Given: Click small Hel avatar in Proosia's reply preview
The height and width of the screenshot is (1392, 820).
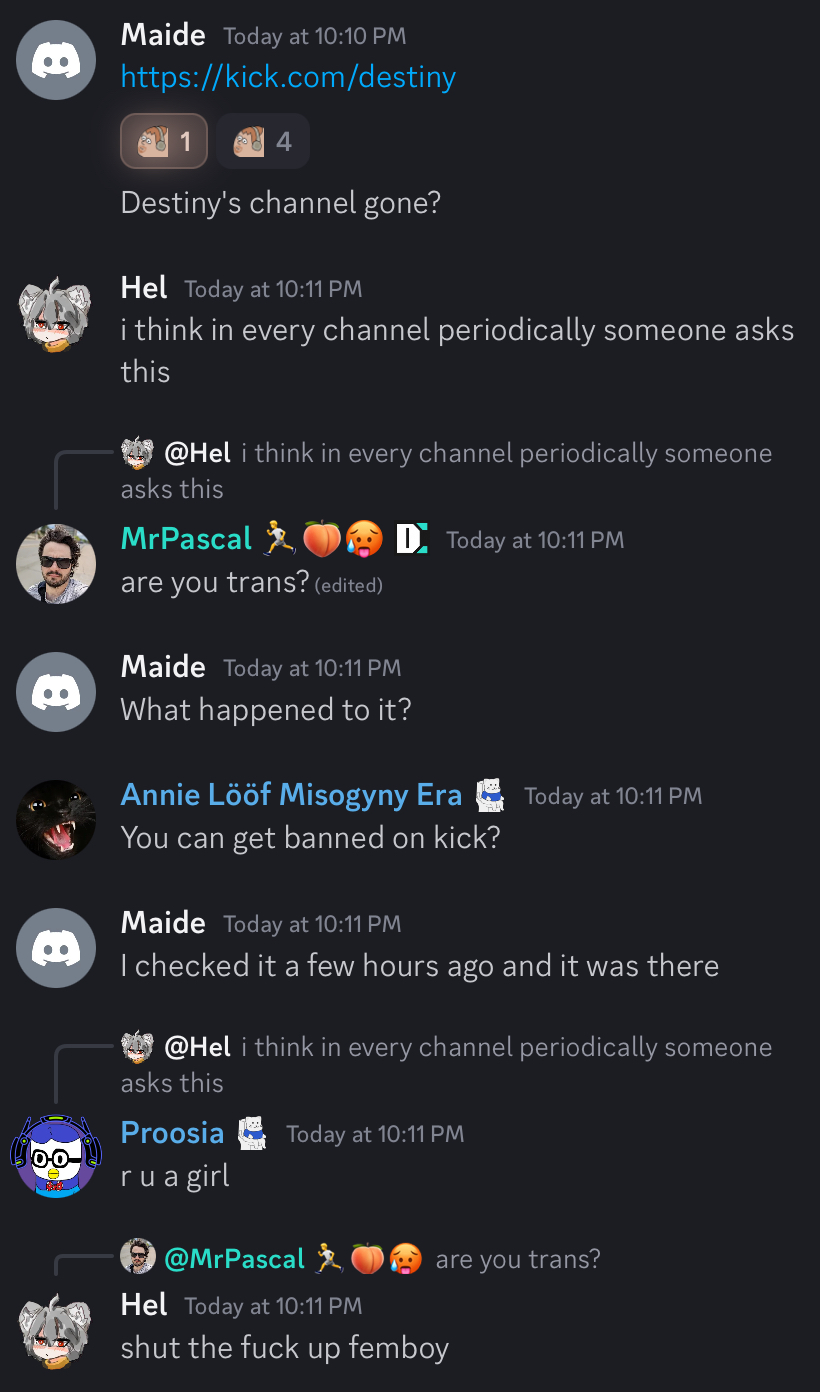Looking at the screenshot, I should (138, 1047).
